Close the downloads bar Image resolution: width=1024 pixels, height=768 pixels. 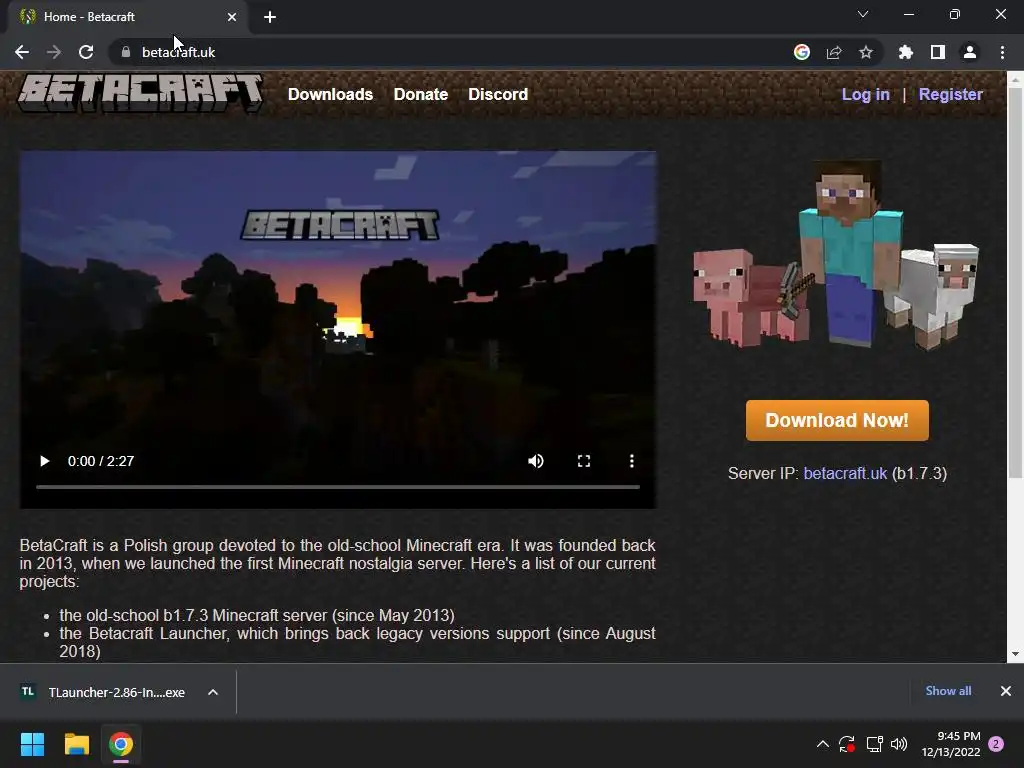pos(1006,691)
